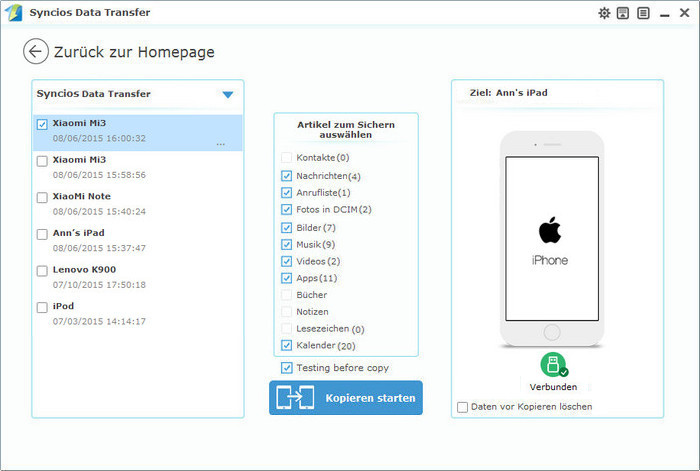Uncheck the Nachrichten checkbox
The image size is (700, 471).
pos(287,176)
